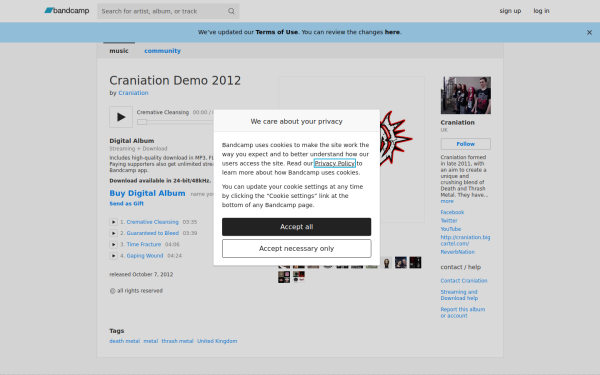Open the Cremative Cleansing track link

pyautogui.click(x=152, y=222)
